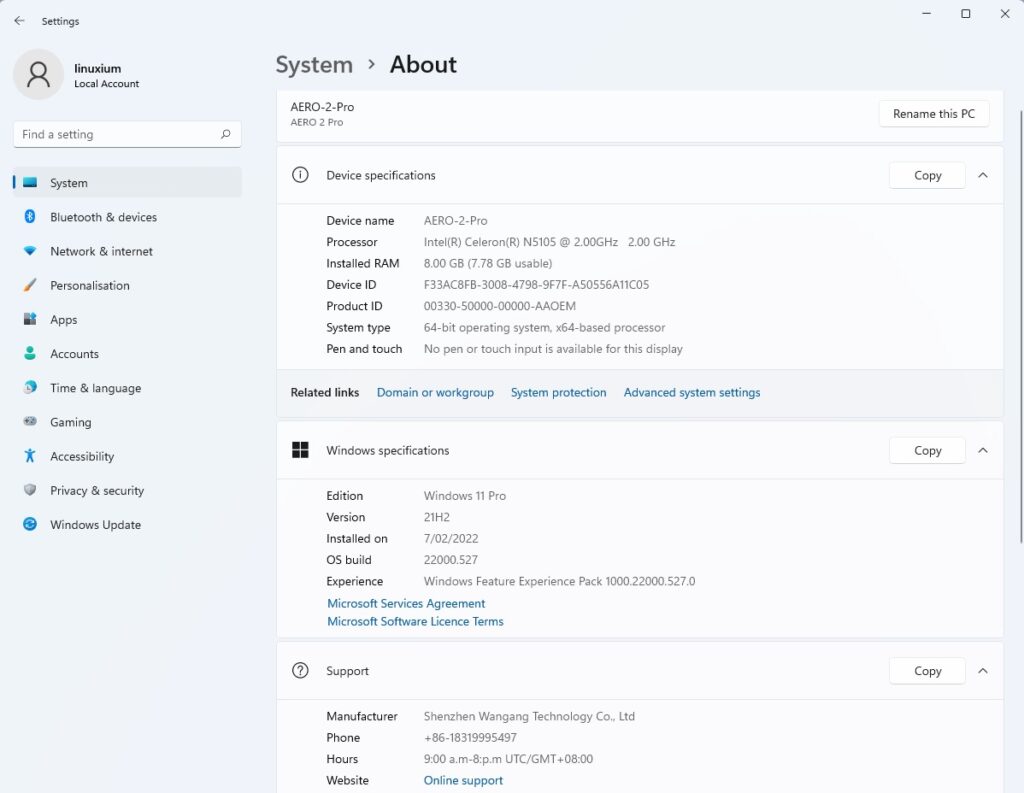Select Time & language in sidebar
Viewport: 1024px width, 793px height.
click(x=95, y=388)
